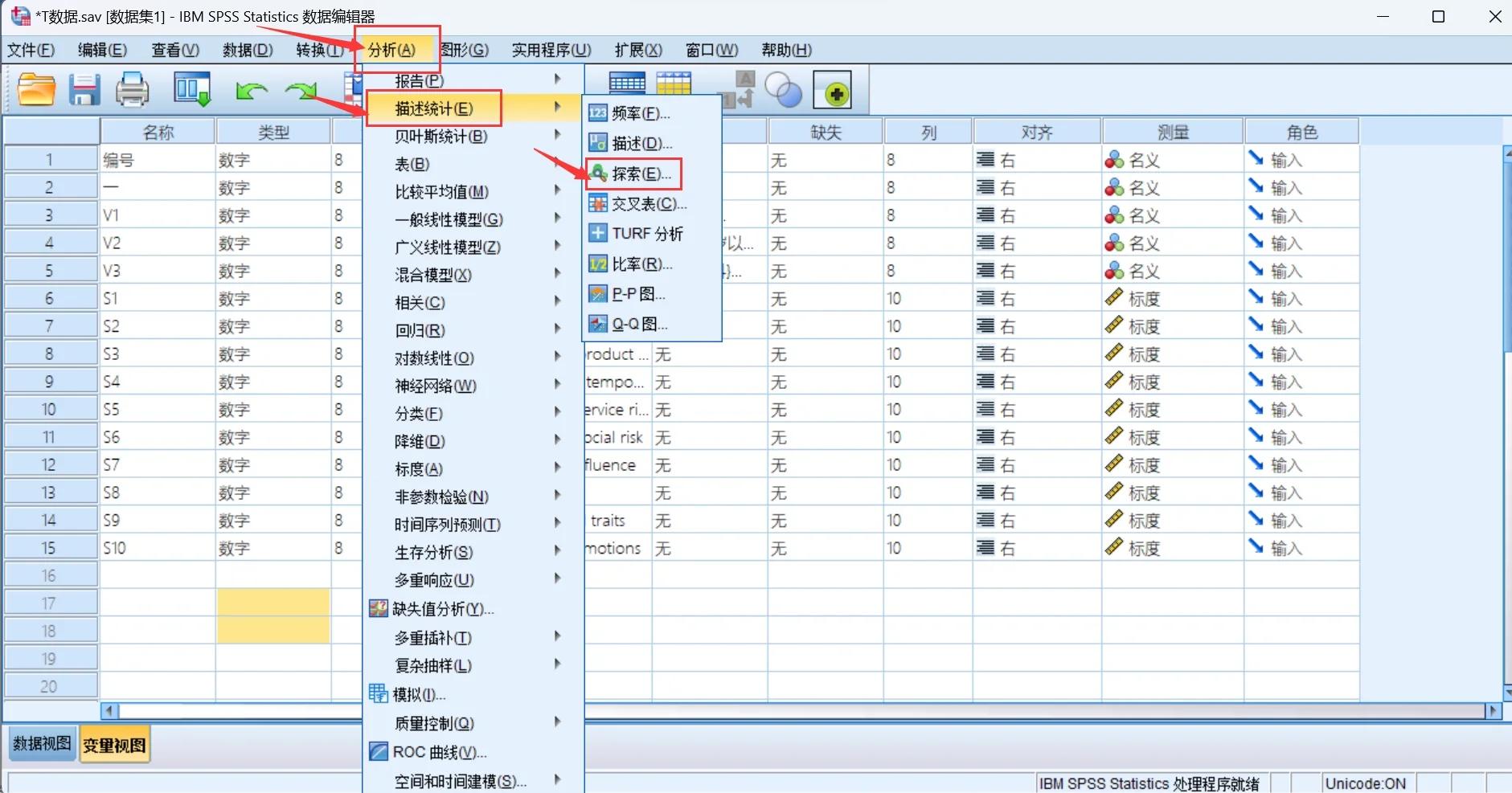Image resolution: width=1512 pixels, height=793 pixels.
Task: Click the variable name cell S10
Action: pyautogui.click(x=158, y=548)
